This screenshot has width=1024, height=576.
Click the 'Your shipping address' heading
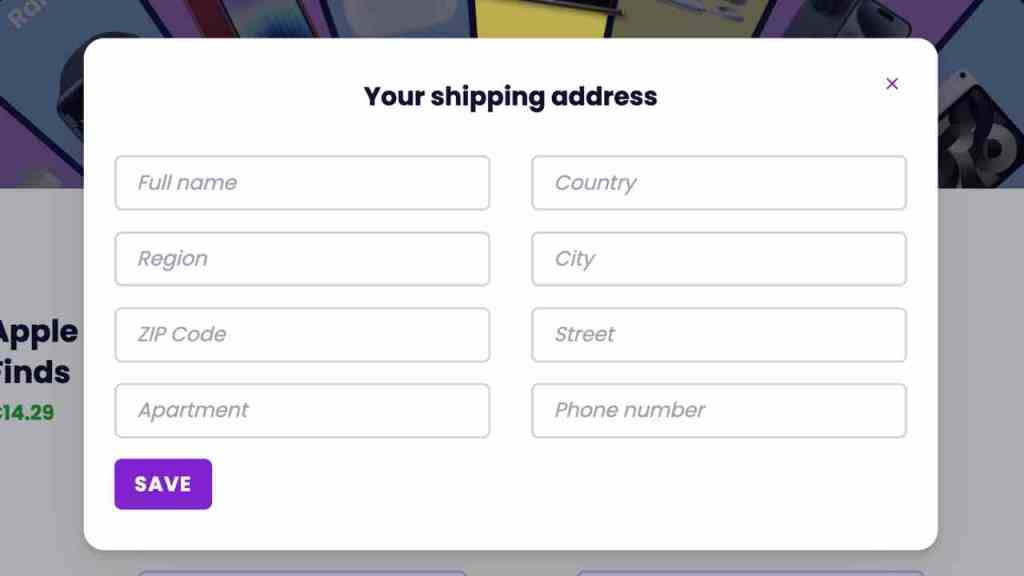coord(510,97)
